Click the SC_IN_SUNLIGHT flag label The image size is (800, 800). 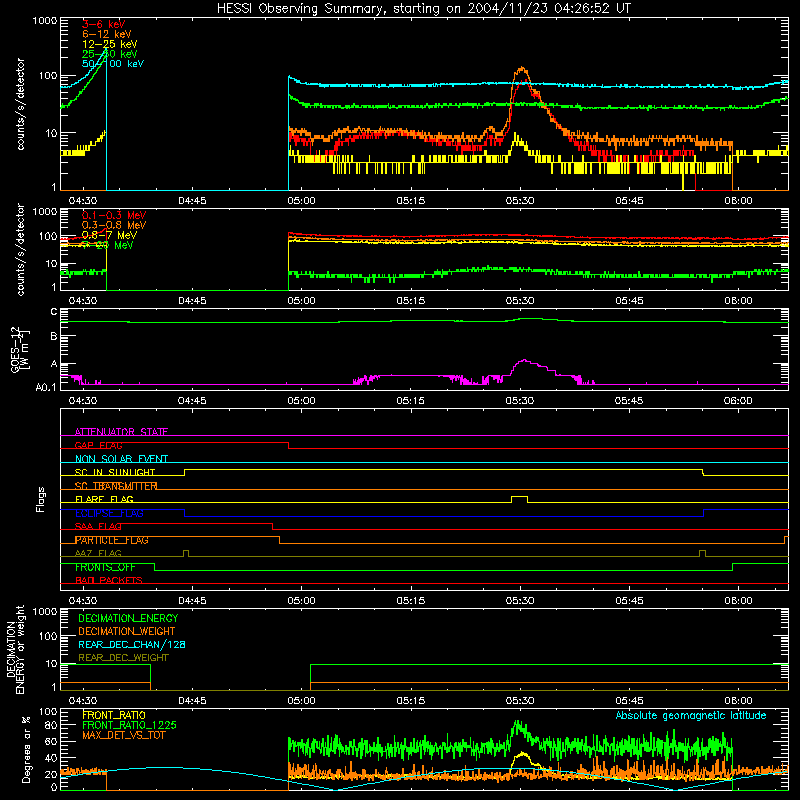(x=115, y=472)
